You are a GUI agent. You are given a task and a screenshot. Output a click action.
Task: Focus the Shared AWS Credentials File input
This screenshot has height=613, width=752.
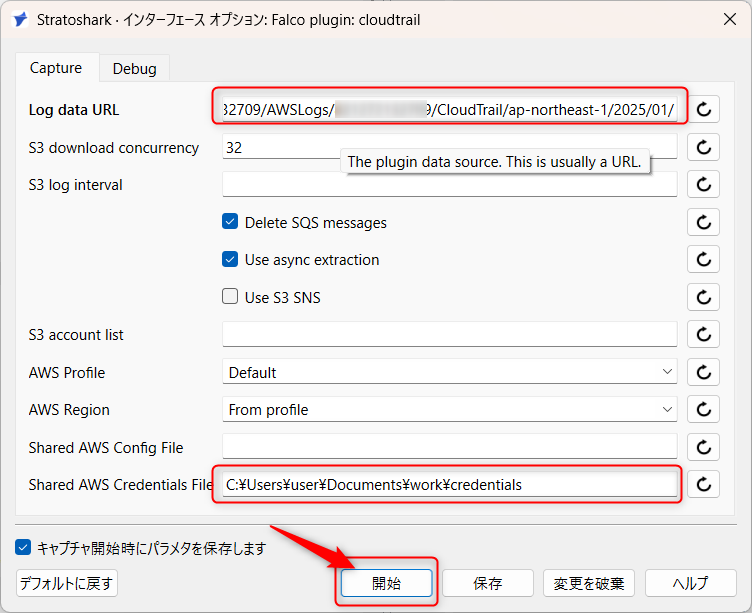pyautogui.click(x=449, y=484)
